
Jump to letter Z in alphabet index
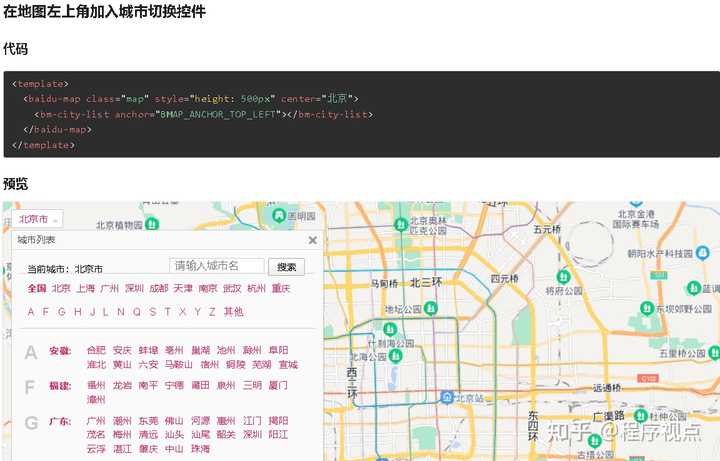point(212,312)
